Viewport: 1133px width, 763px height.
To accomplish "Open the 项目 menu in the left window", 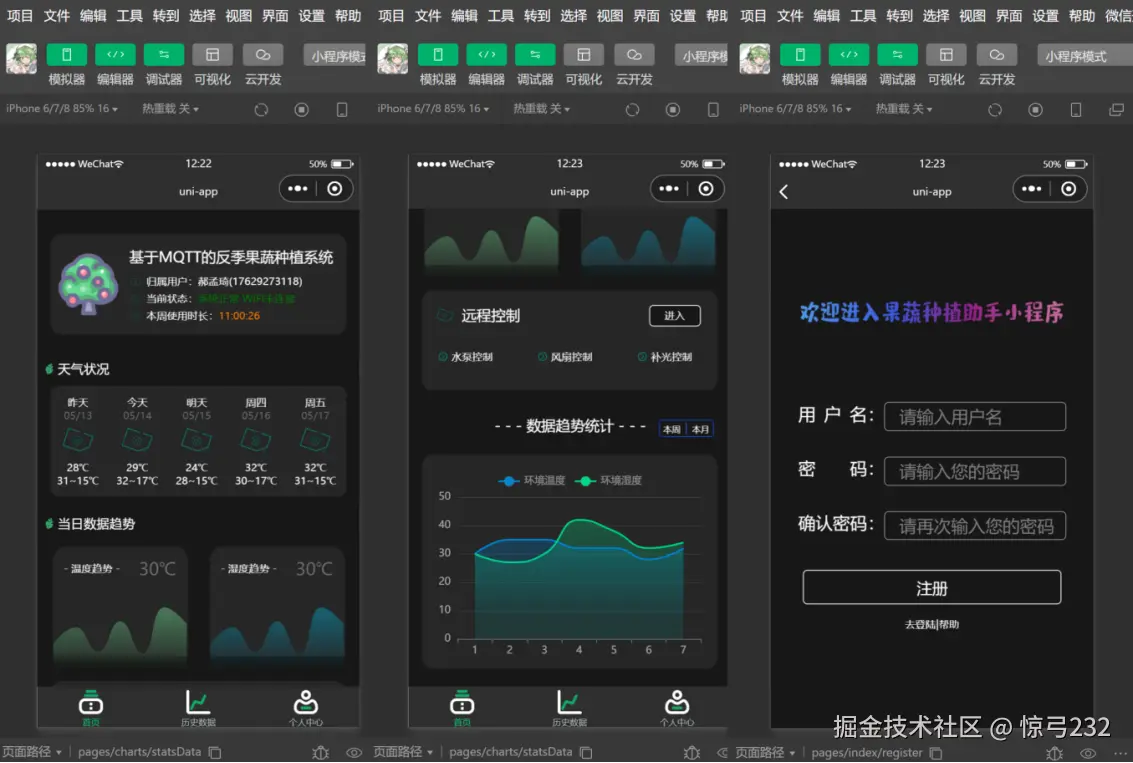I will (x=20, y=16).
